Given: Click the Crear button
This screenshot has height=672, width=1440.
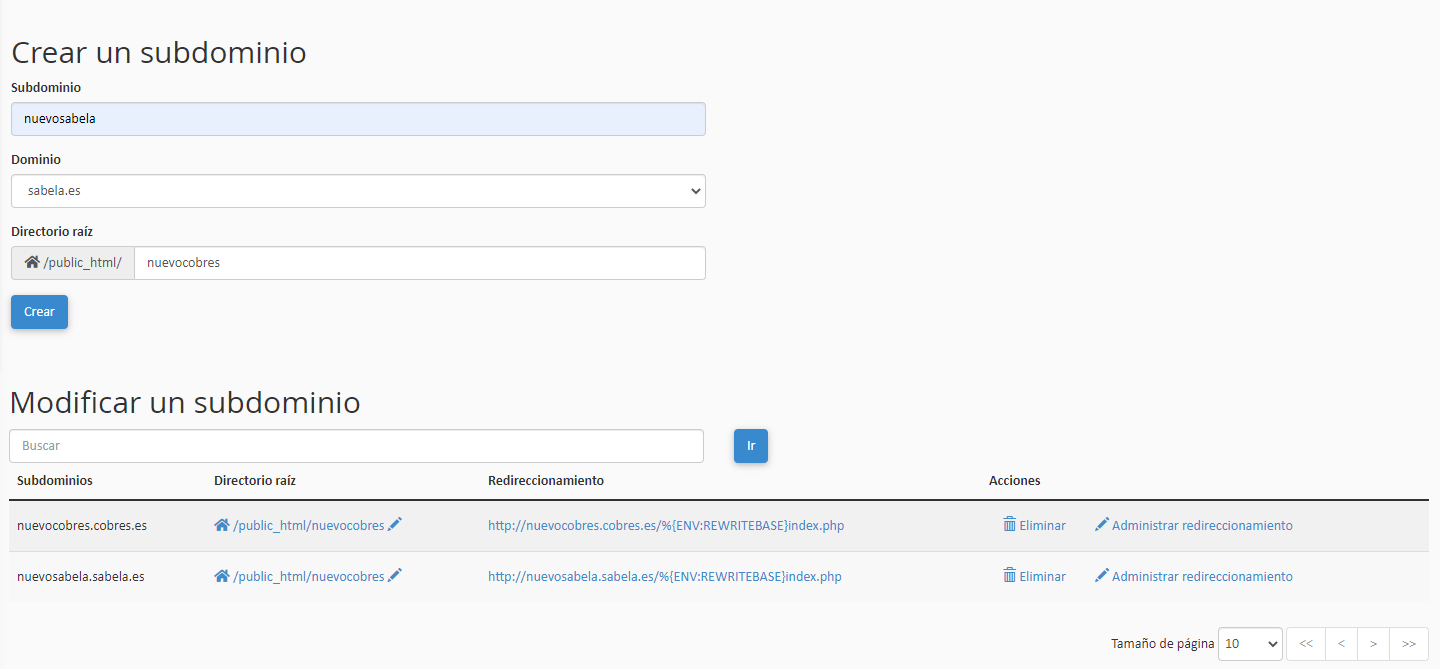Looking at the screenshot, I should (x=39, y=312).
